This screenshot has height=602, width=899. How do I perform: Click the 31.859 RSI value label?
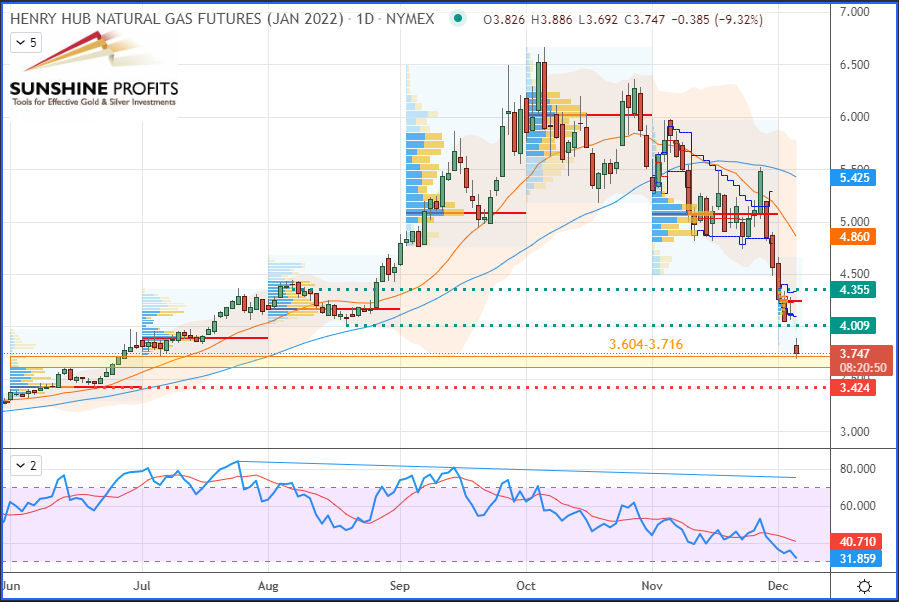coord(857,558)
